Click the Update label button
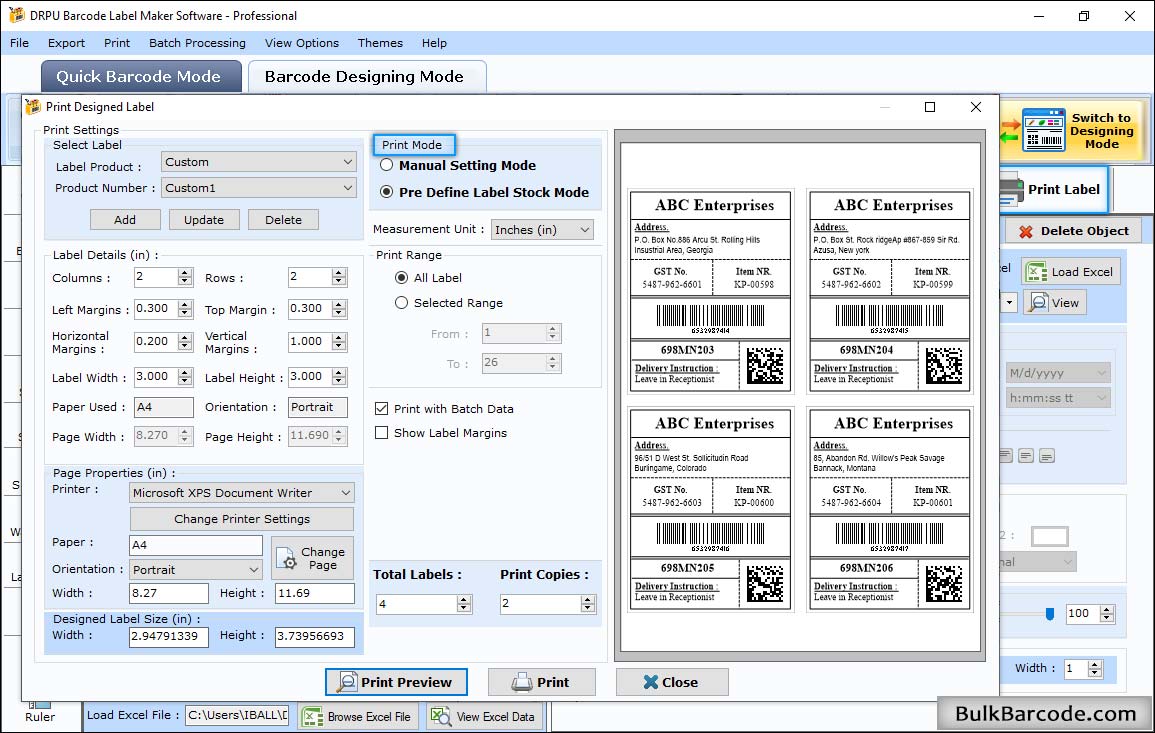 click(x=204, y=220)
